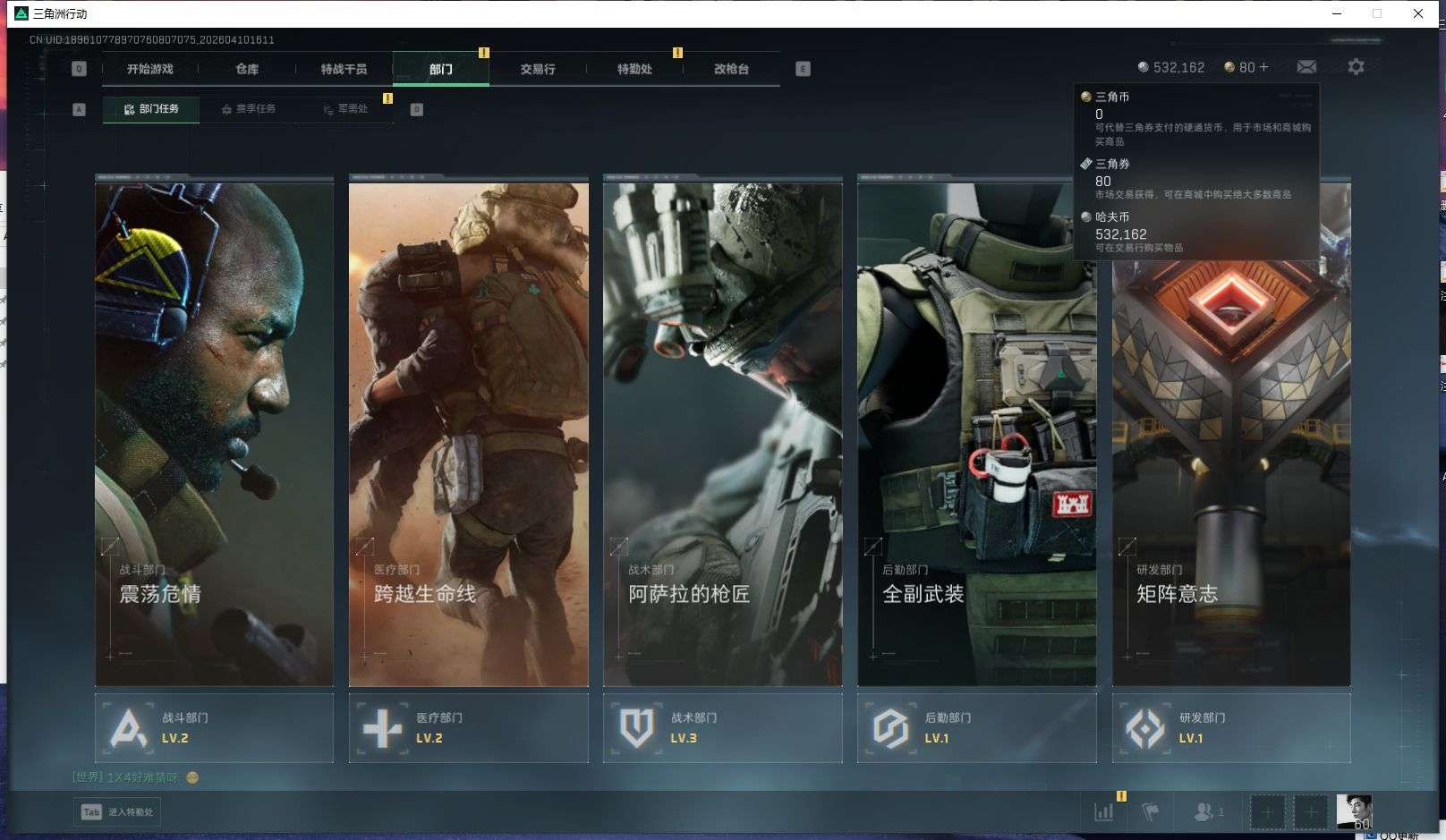Open the friends list icon
This screenshot has height=840, width=1446.
1209,812
